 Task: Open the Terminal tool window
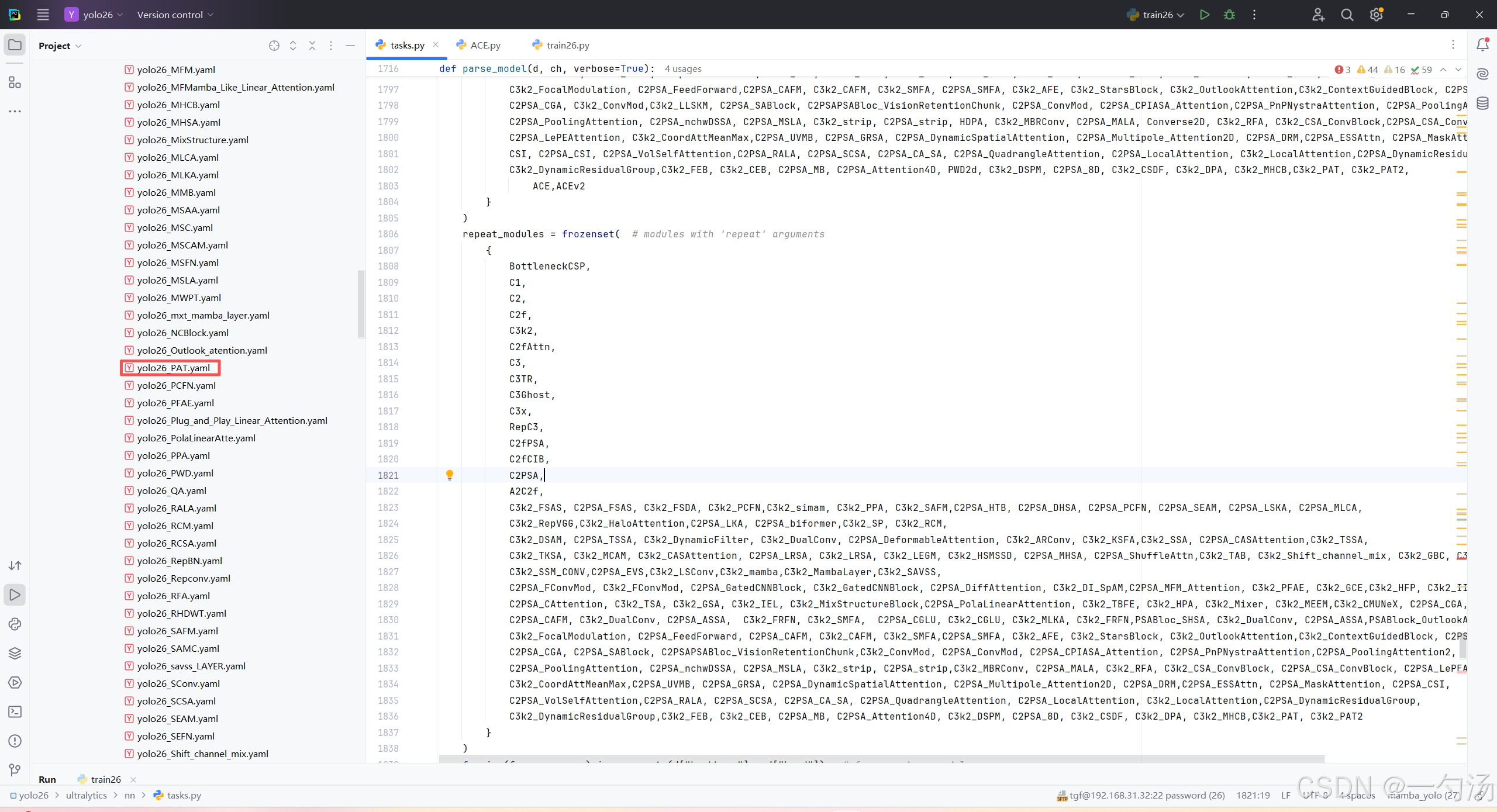15,711
